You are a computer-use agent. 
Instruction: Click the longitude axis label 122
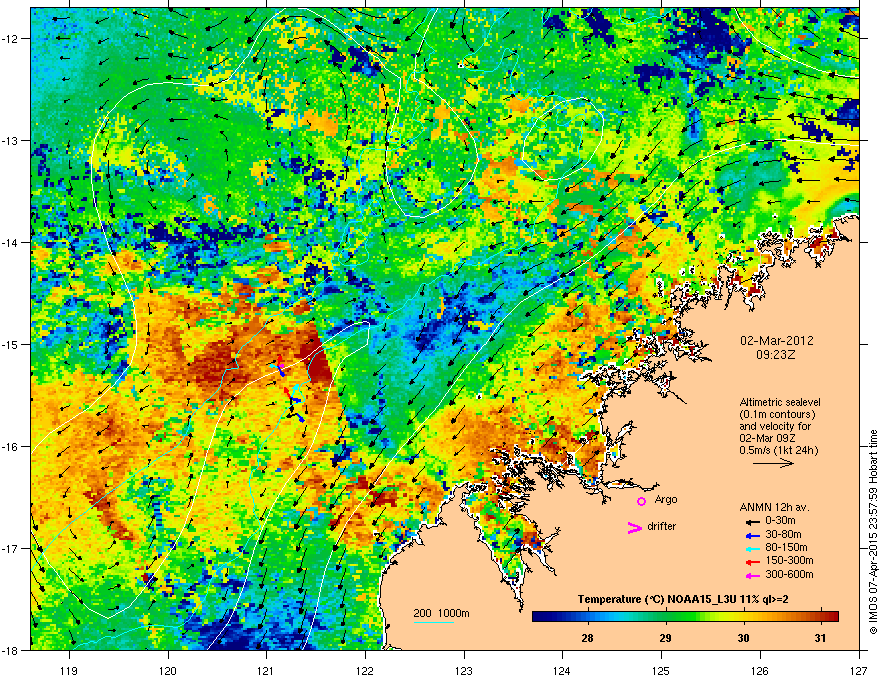(x=365, y=671)
